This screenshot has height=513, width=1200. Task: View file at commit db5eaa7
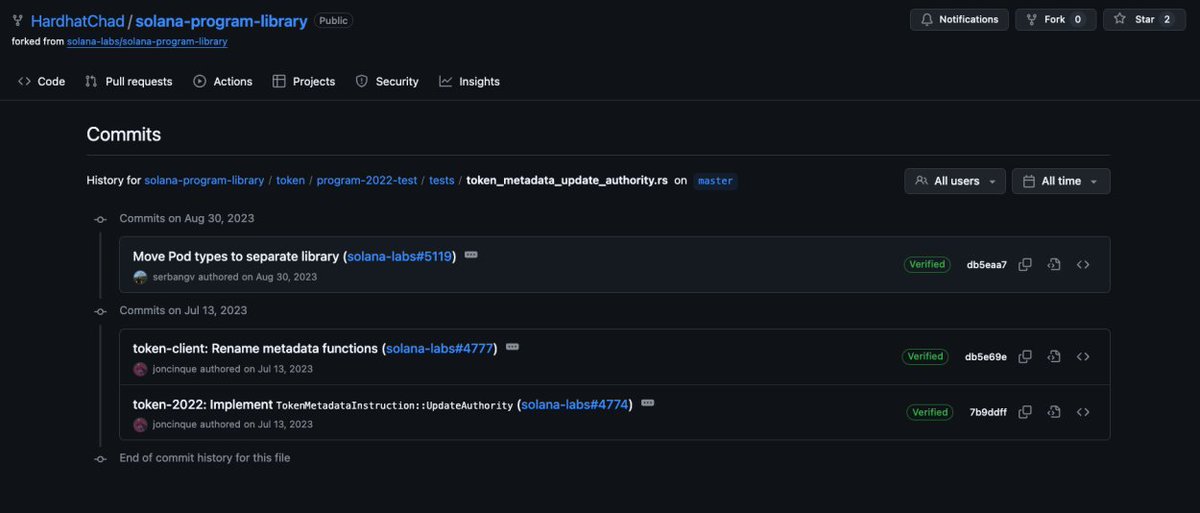(x=1054, y=265)
